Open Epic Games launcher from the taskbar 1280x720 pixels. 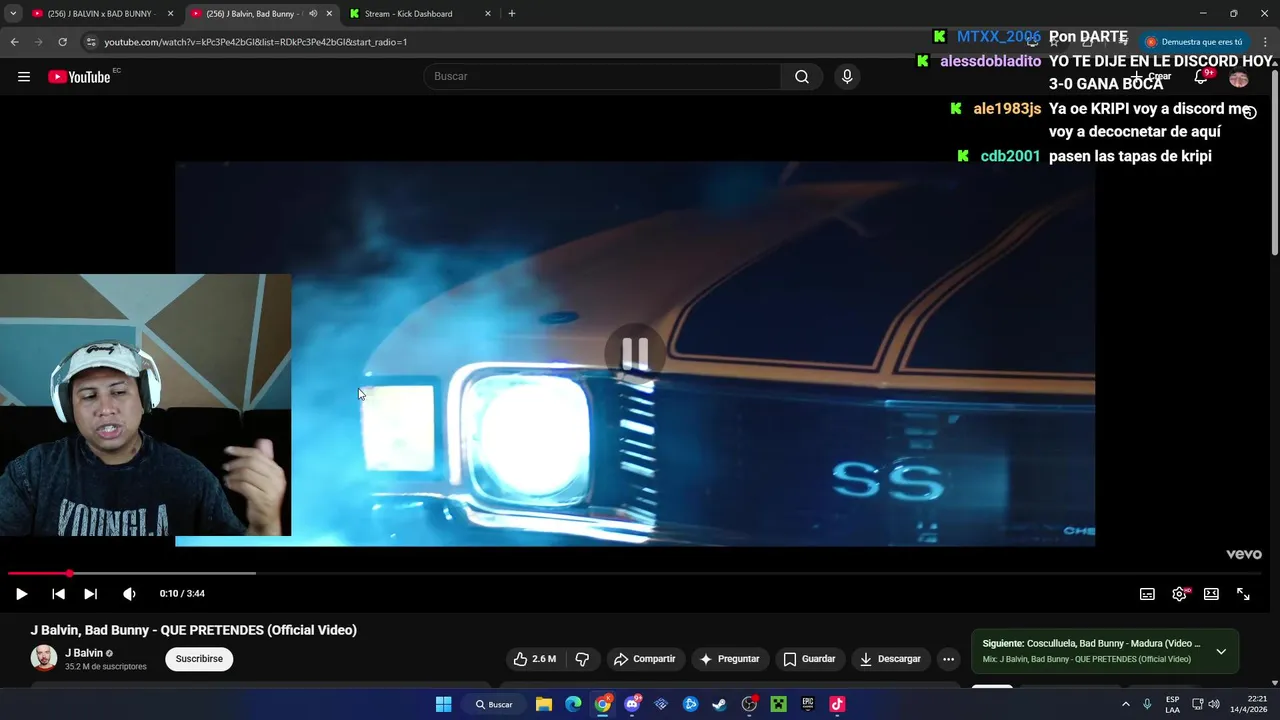coord(808,704)
